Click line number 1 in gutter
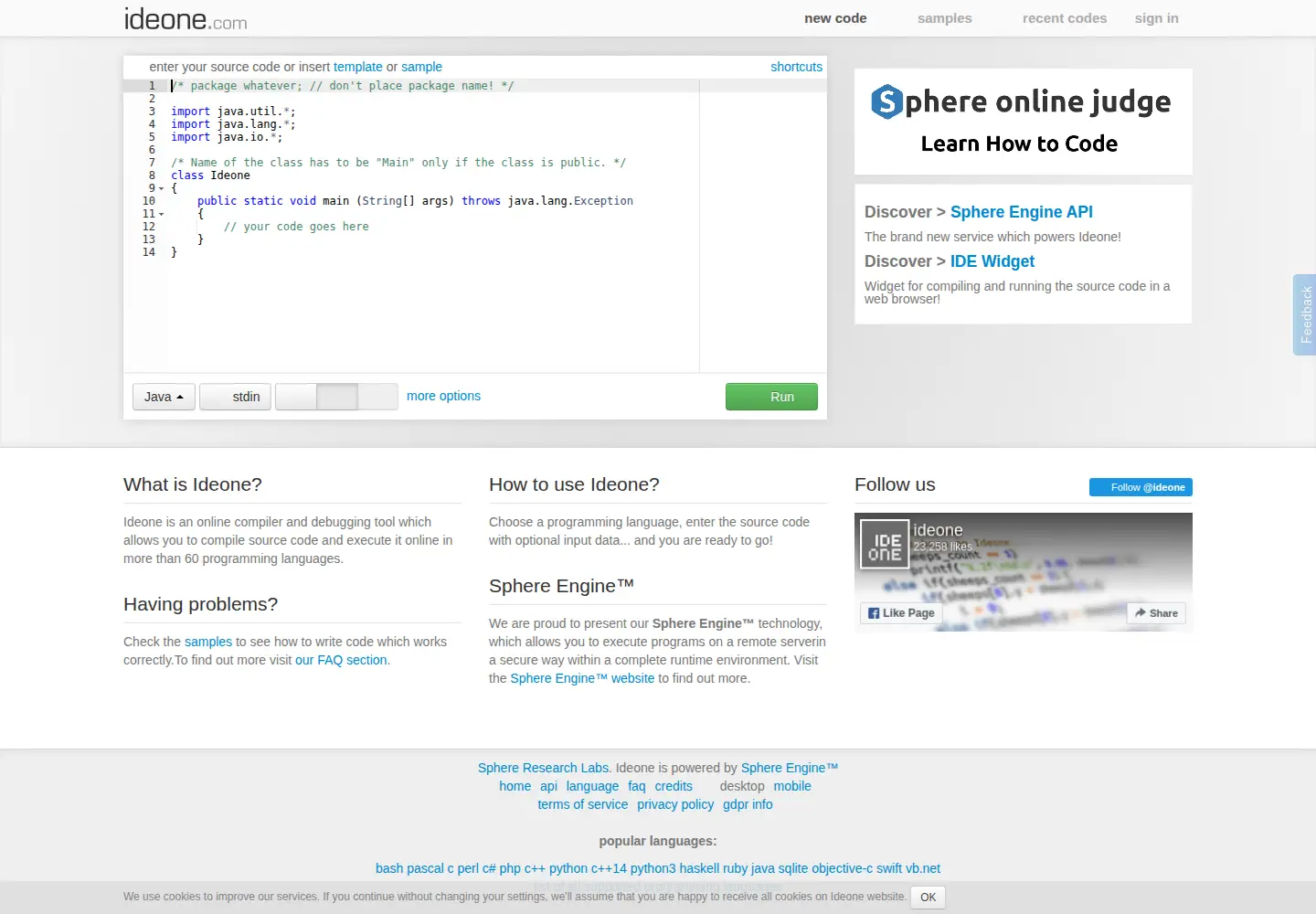Screen dimensions: 1316x914 [152, 86]
